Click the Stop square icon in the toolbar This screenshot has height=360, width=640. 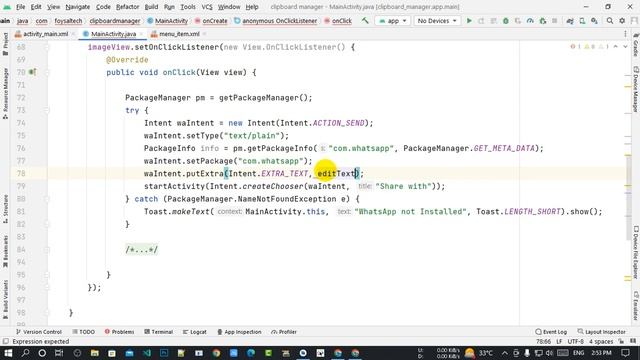[x=554, y=20]
